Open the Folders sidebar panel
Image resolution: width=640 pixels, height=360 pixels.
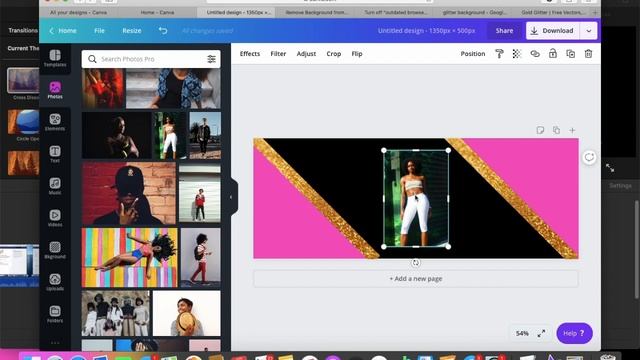click(55, 314)
